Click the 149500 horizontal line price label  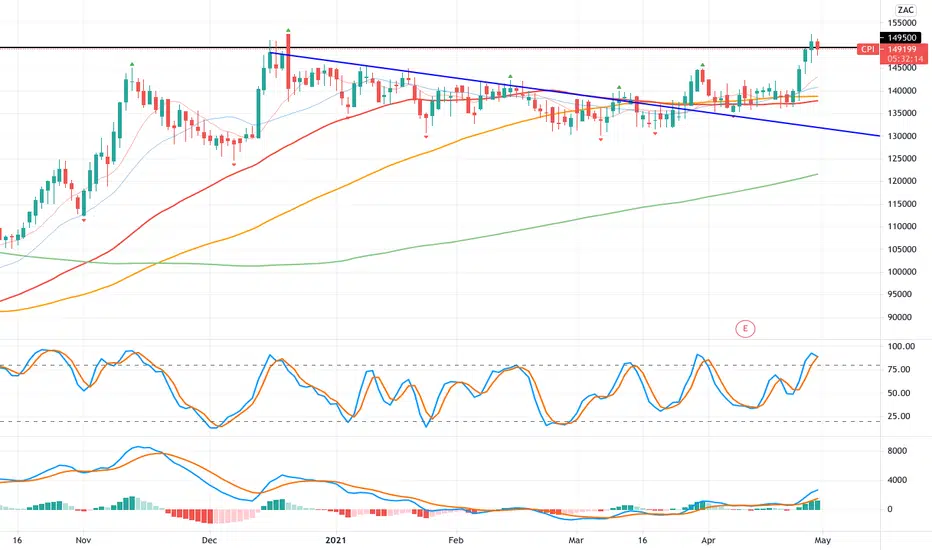[x=900, y=37]
